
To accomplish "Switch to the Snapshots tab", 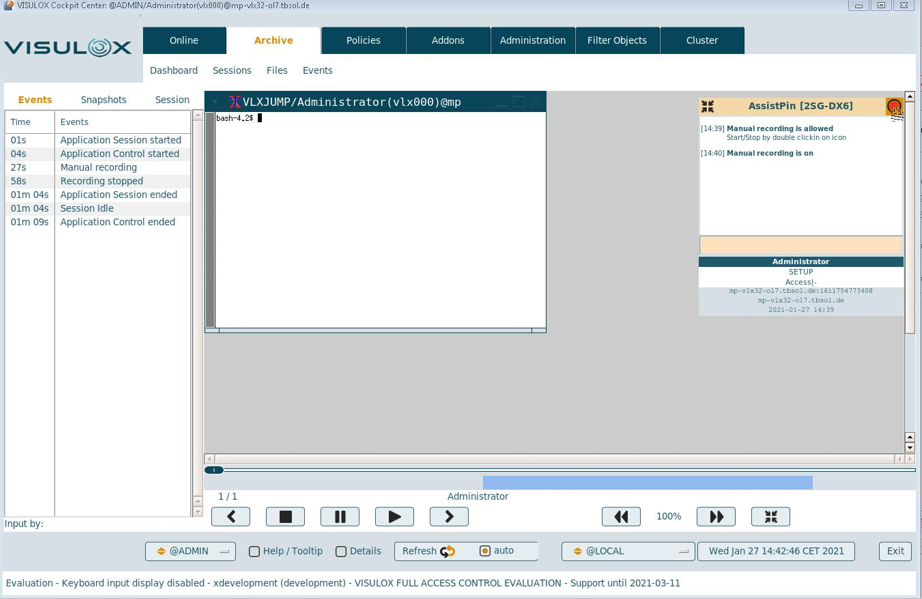I will point(104,100).
